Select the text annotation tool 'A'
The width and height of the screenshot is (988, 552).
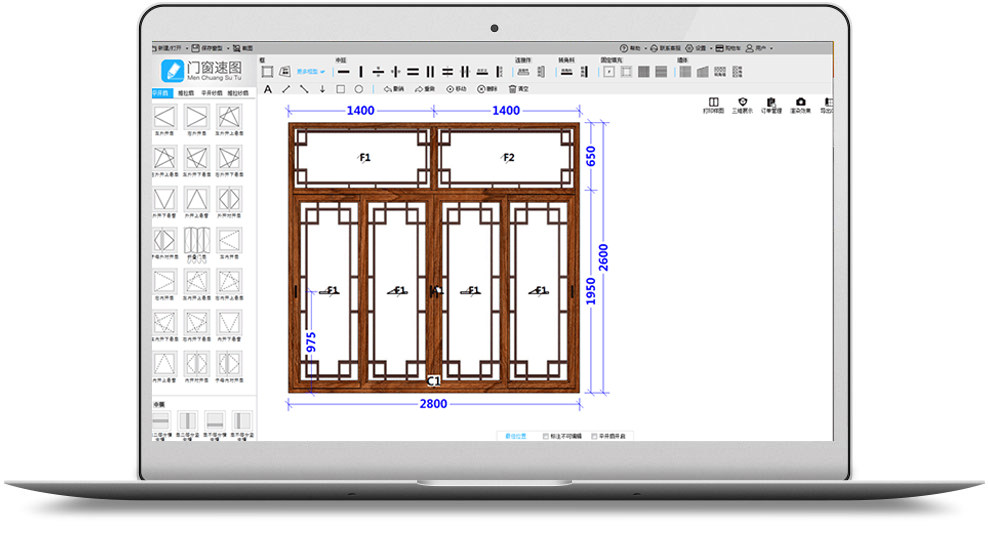(268, 89)
